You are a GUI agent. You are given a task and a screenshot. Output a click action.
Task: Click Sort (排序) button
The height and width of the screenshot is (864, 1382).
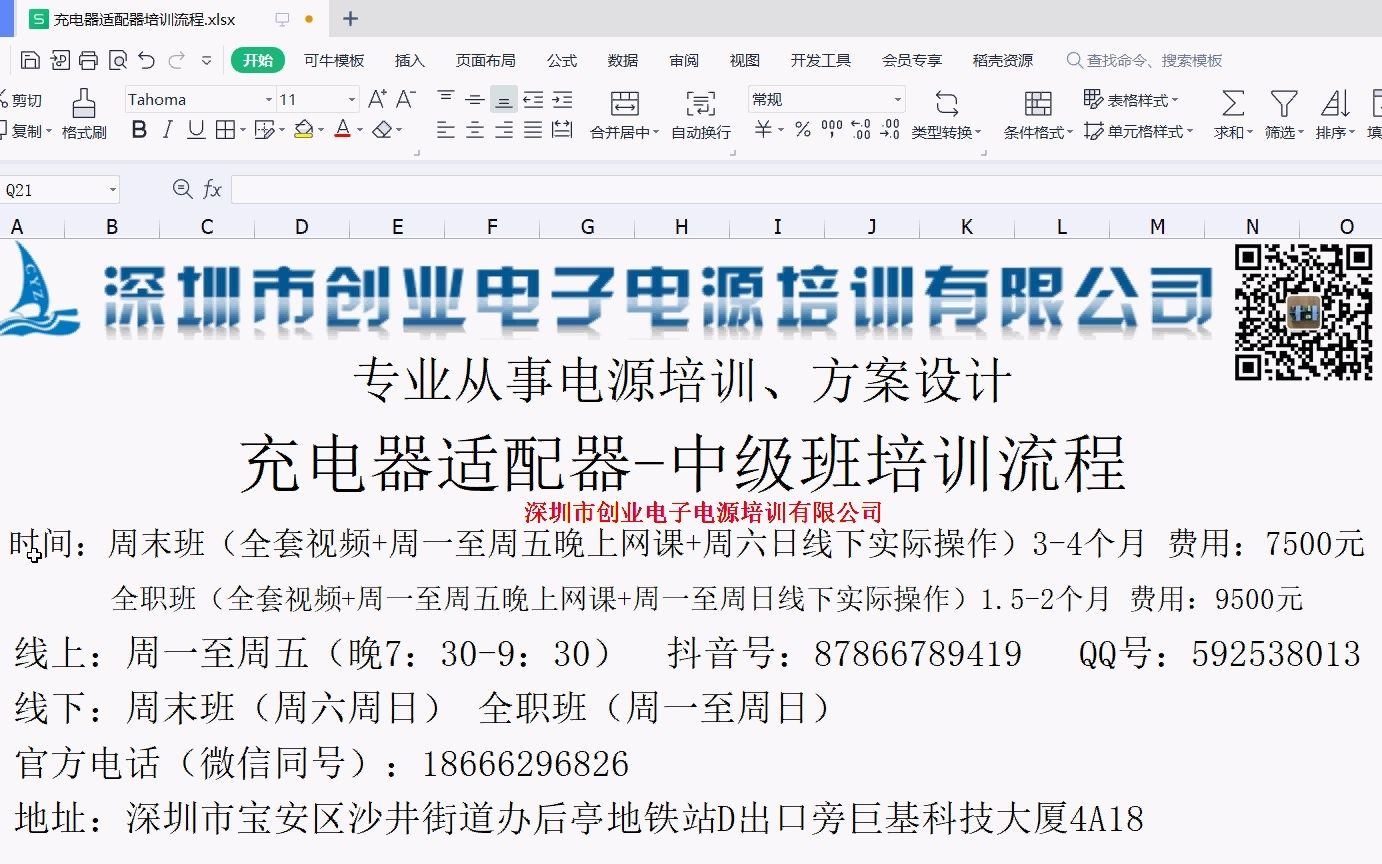pos(1335,114)
